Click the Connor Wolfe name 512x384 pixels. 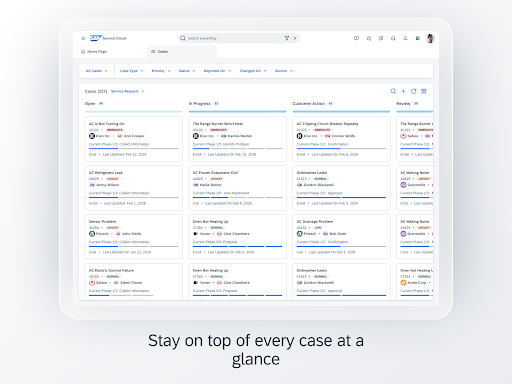point(343,136)
